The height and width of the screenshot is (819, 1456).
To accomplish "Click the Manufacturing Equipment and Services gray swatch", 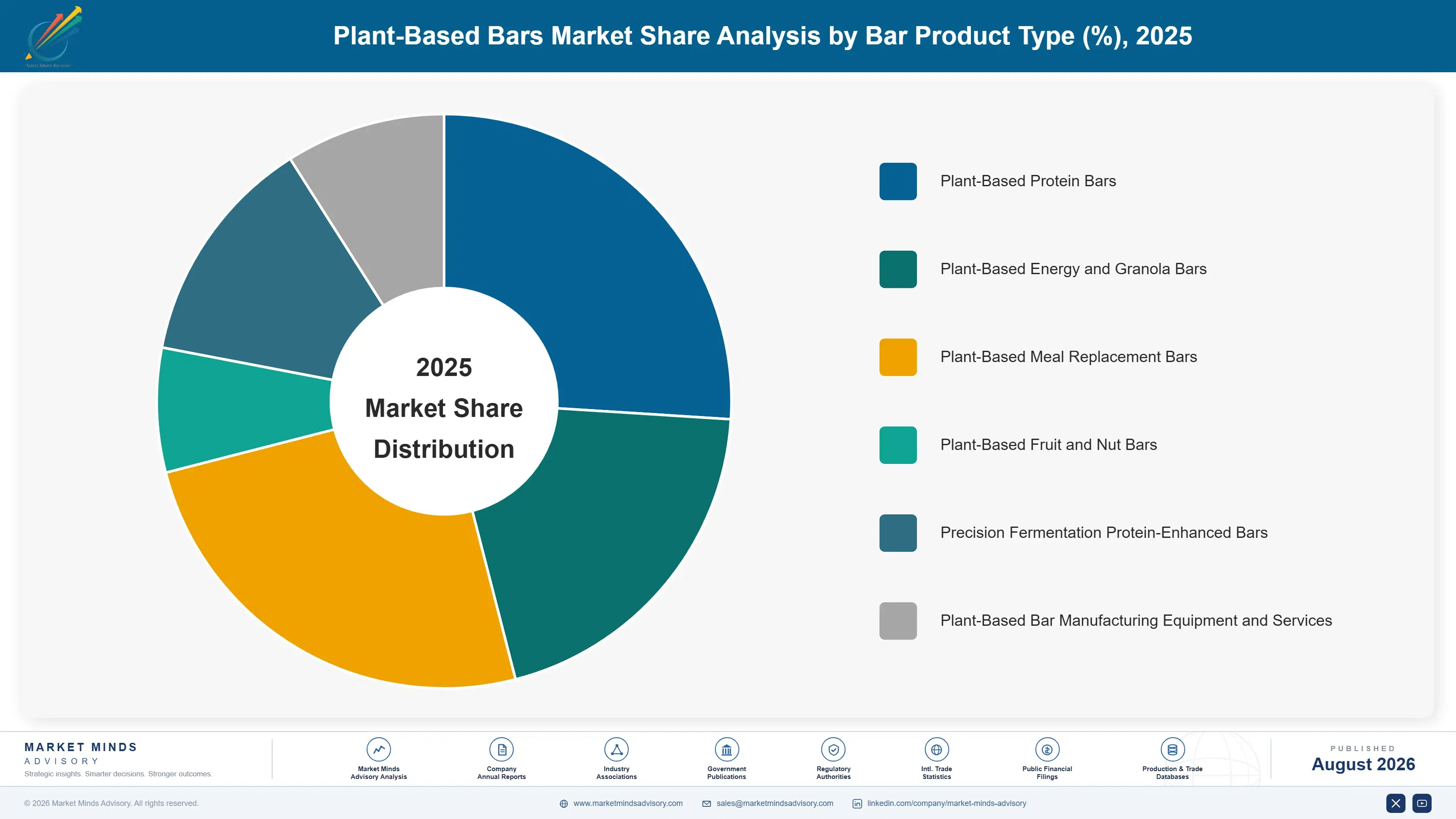I will [x=898, y=621].
